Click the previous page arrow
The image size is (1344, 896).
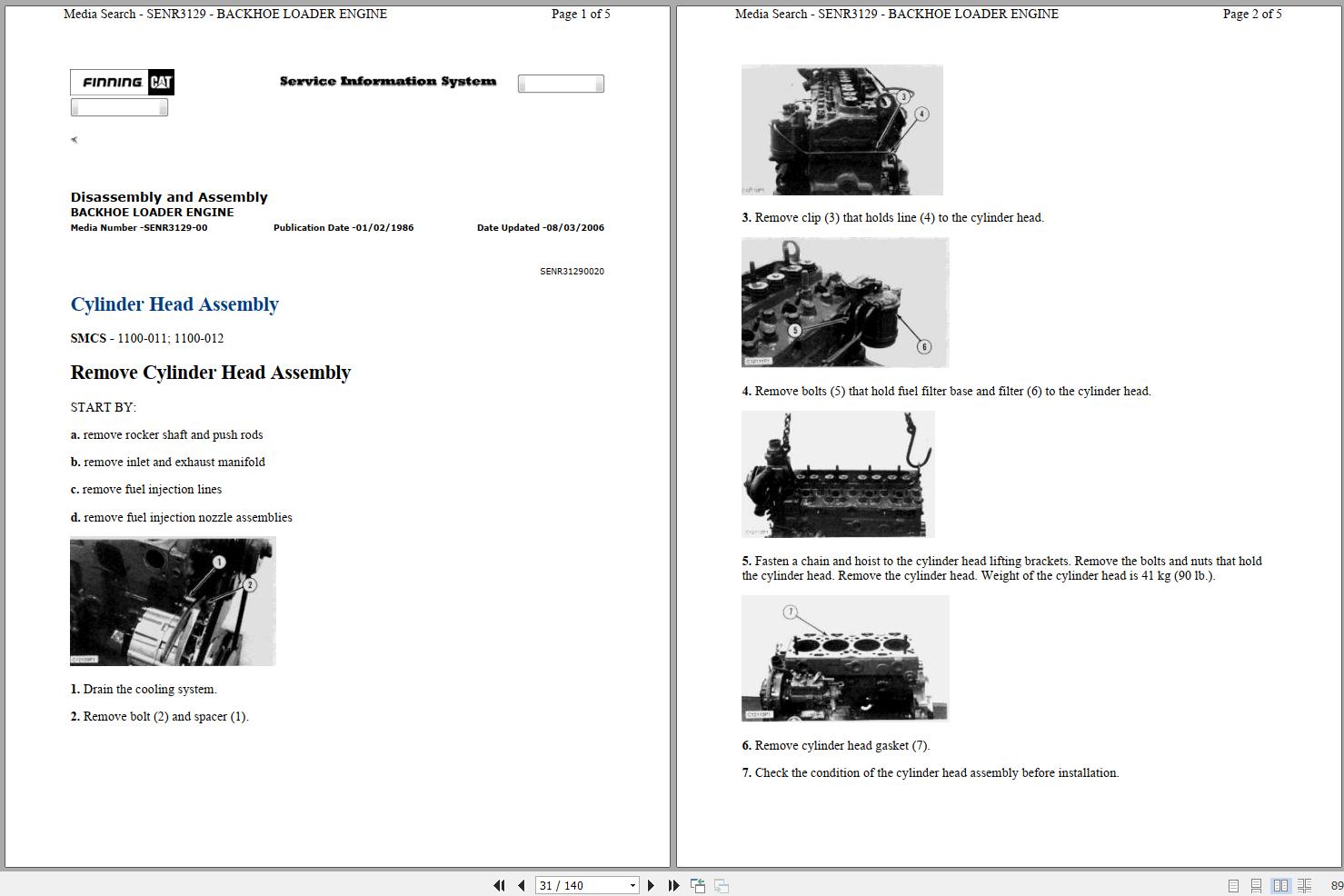click(522, 884)
